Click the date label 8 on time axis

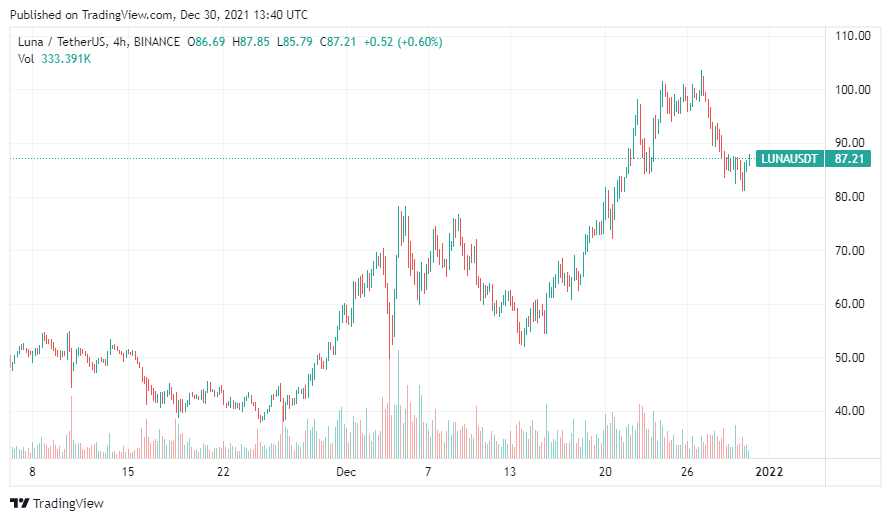coord(32,472)
